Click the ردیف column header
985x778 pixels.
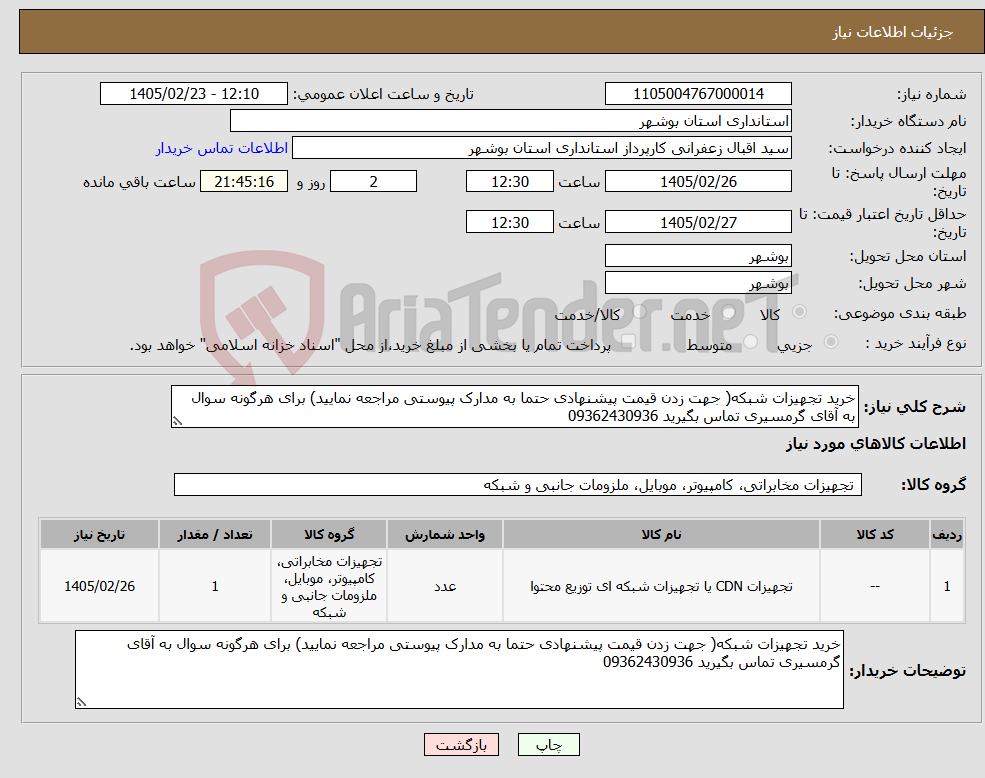pyautogui.click(x=947, y=534)
